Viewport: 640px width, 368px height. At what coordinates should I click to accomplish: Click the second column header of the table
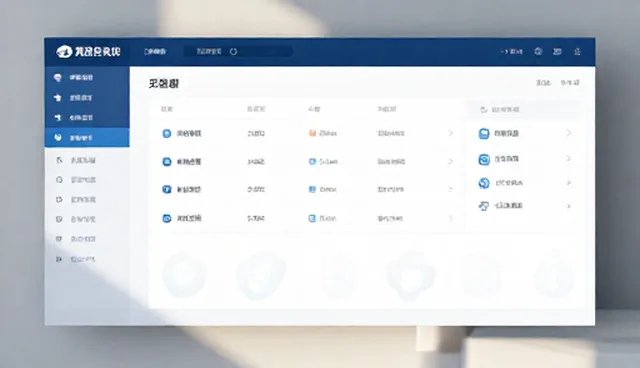pos(256,109)
